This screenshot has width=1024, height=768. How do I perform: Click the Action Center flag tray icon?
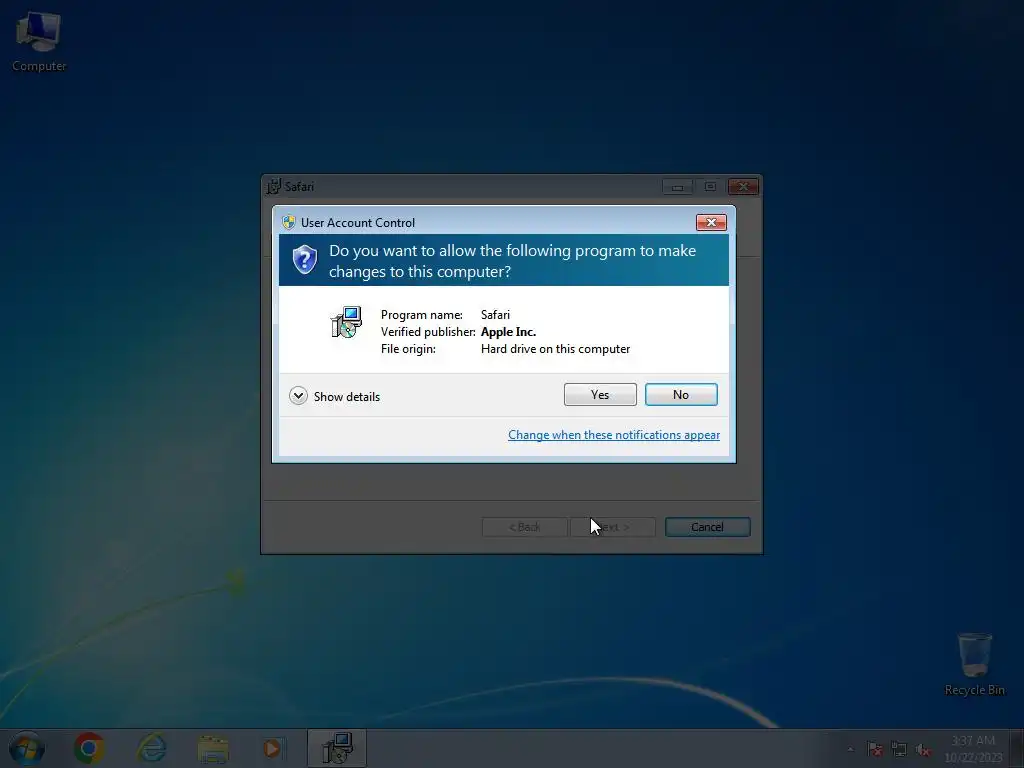point(874,749)
